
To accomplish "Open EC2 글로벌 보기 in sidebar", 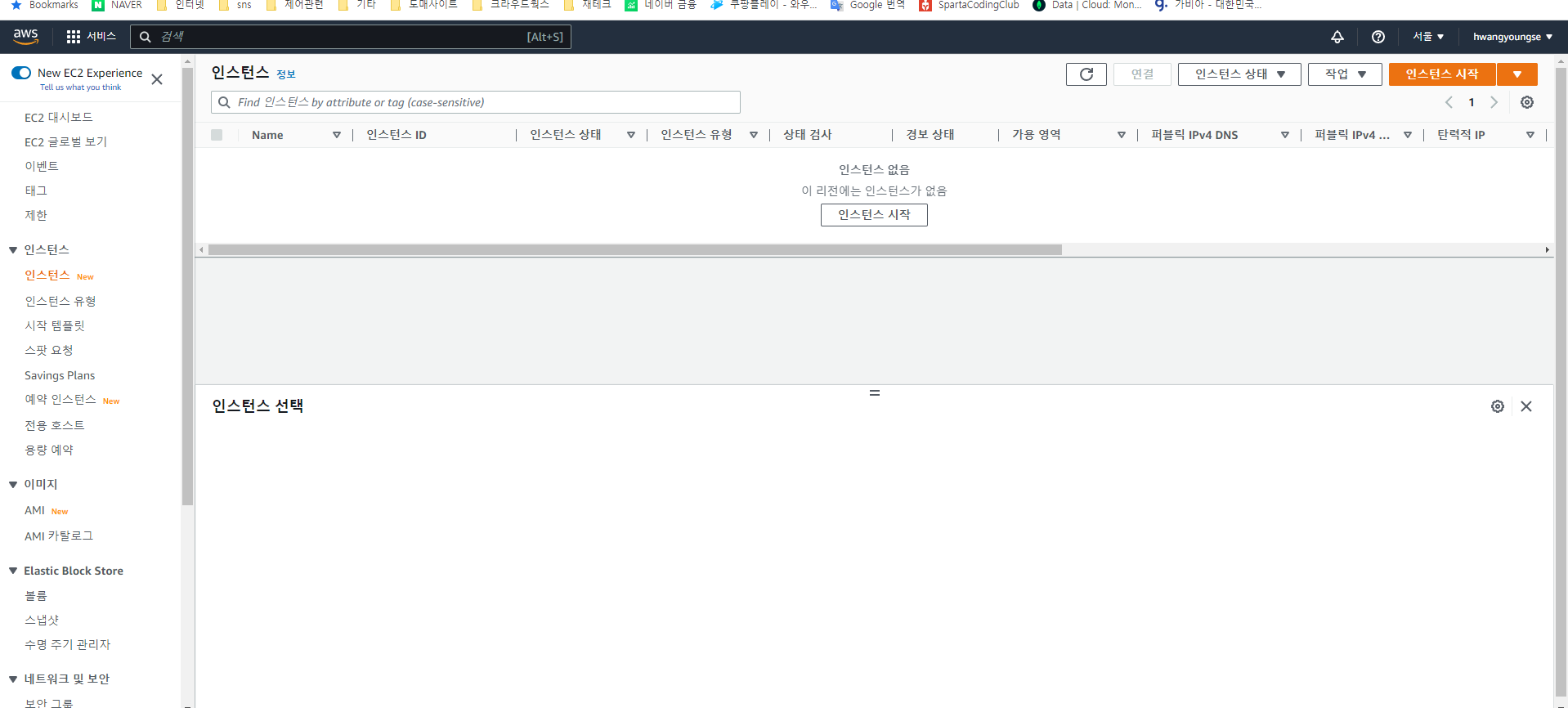I will tap(65, 142).
